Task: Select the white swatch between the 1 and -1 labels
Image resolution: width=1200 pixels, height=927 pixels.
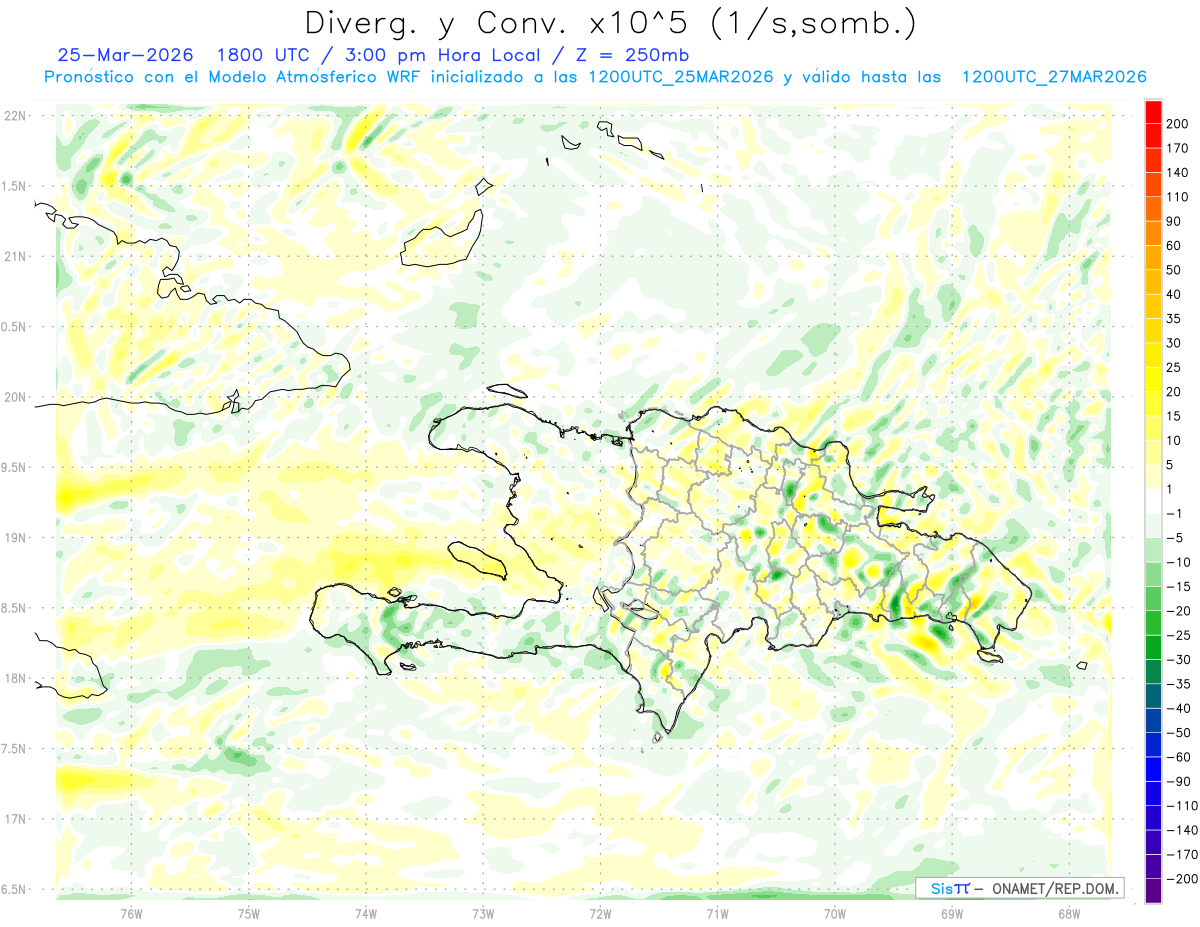Action: (x=1153, y=500)
